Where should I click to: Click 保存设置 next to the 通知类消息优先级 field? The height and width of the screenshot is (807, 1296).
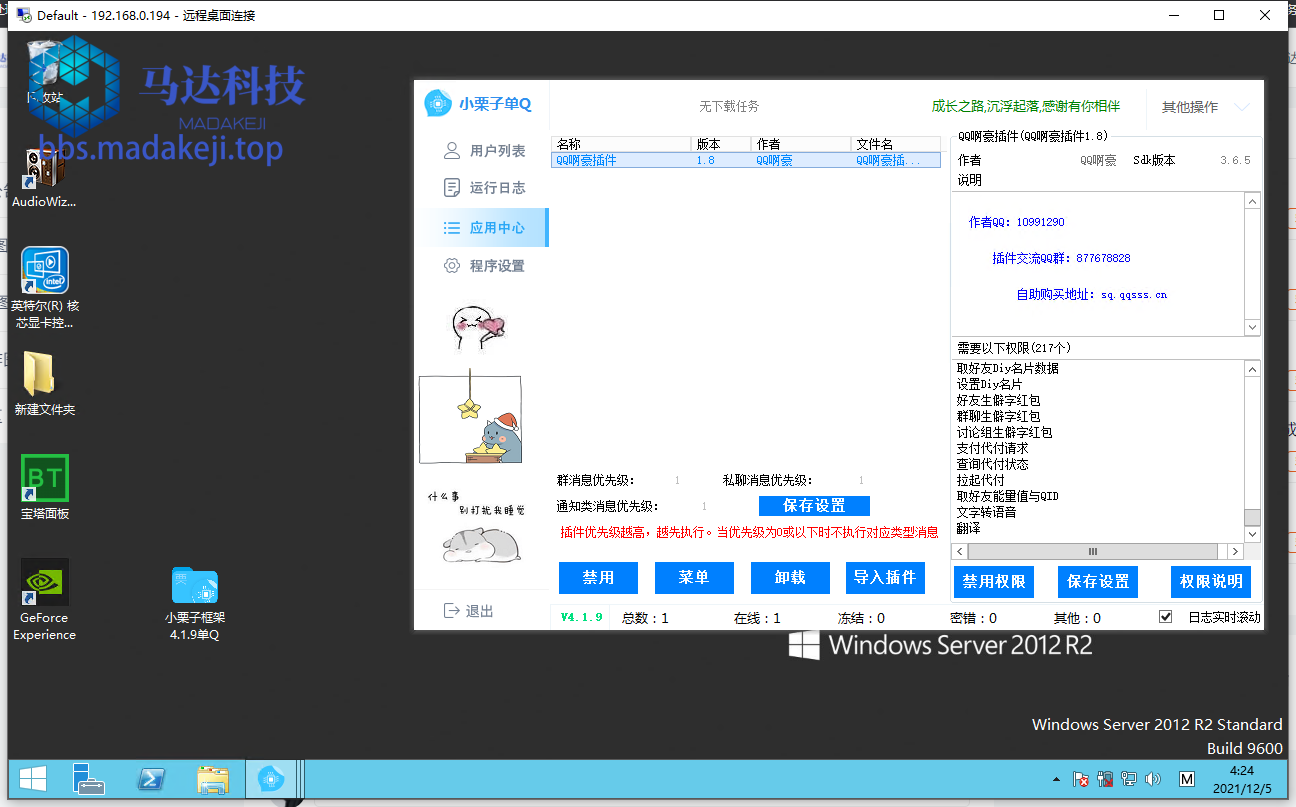(x=814, y=506)
